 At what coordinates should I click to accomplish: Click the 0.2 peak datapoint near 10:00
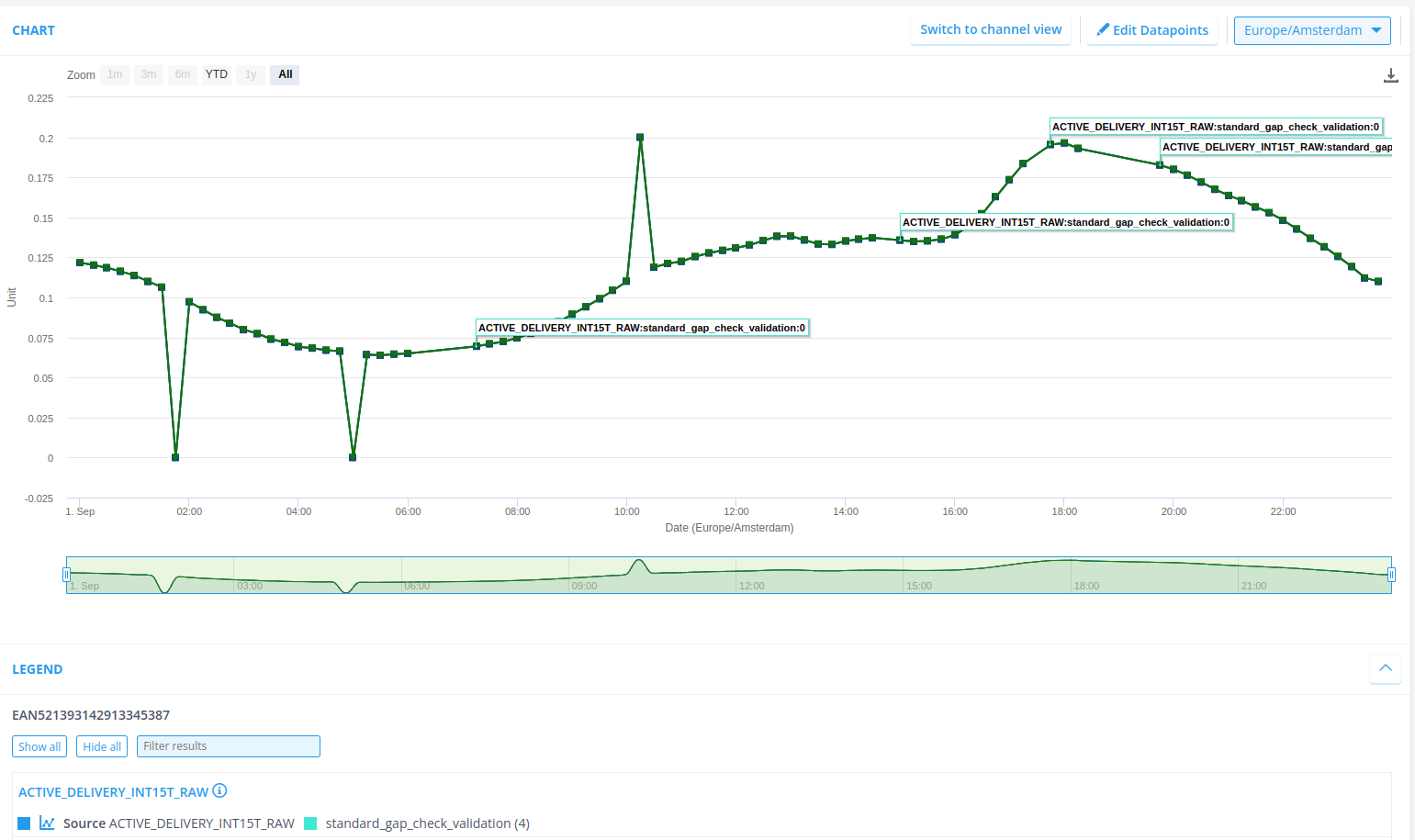(640, 138)
